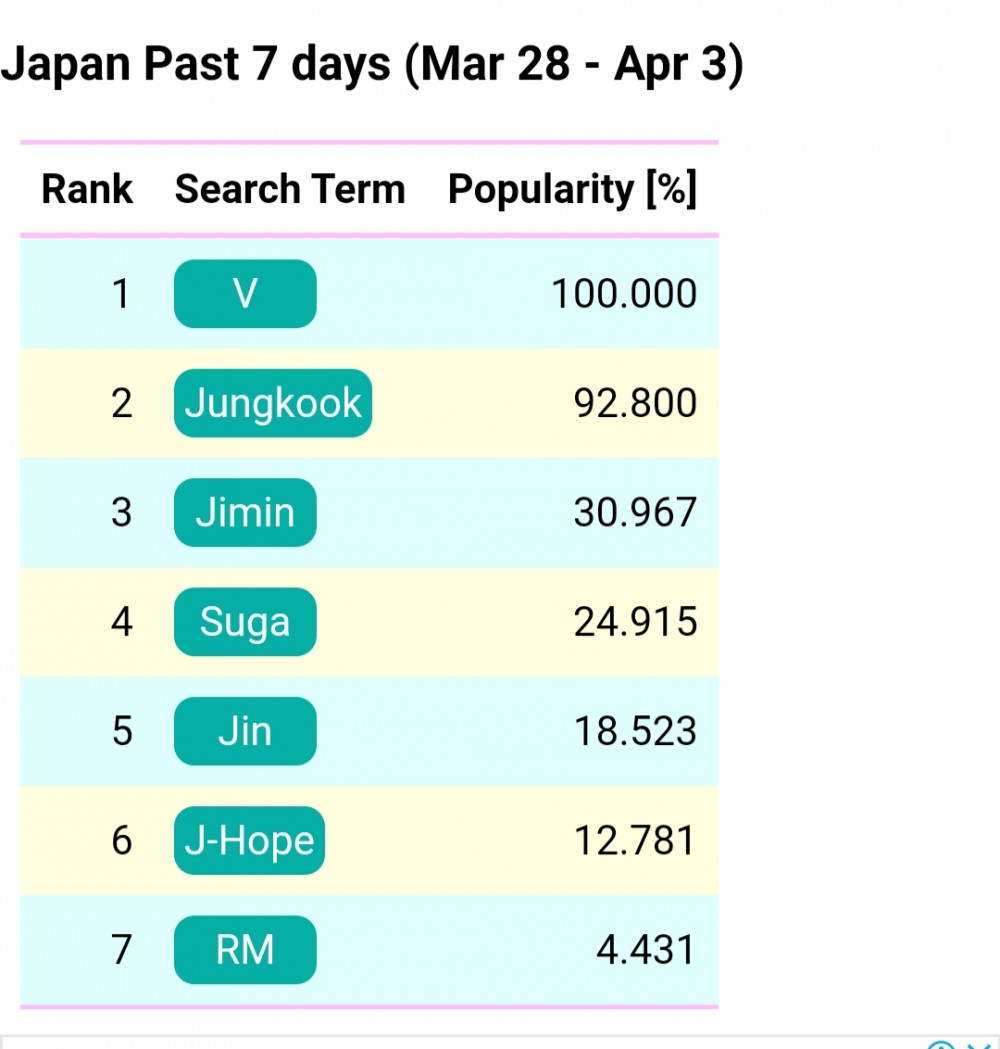Select the 30.967 popularity cell
1000x1049 pixels.
pyautogui.click(x=635, y=512)
